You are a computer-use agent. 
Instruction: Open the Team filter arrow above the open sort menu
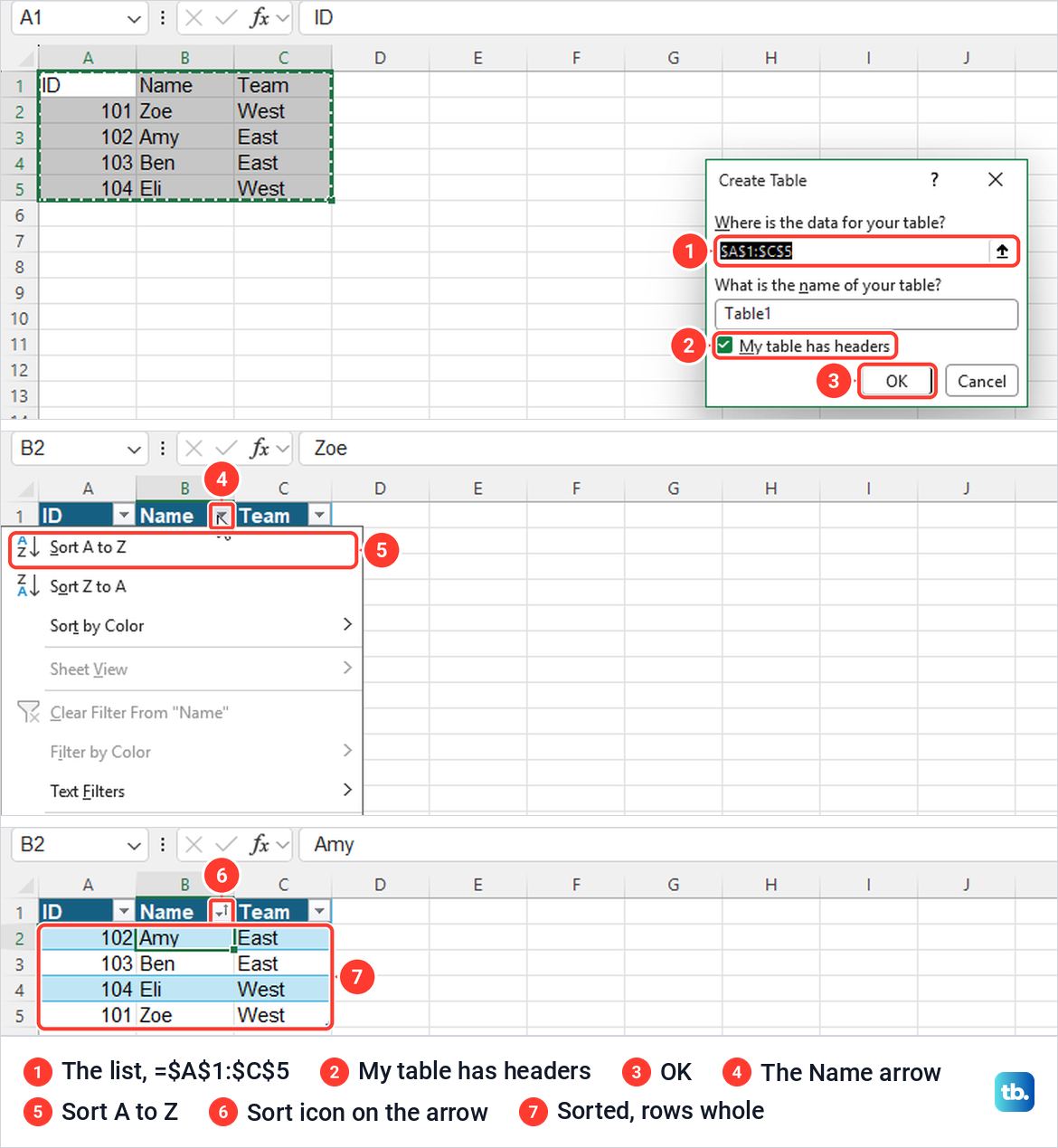(x=319, y=515)
